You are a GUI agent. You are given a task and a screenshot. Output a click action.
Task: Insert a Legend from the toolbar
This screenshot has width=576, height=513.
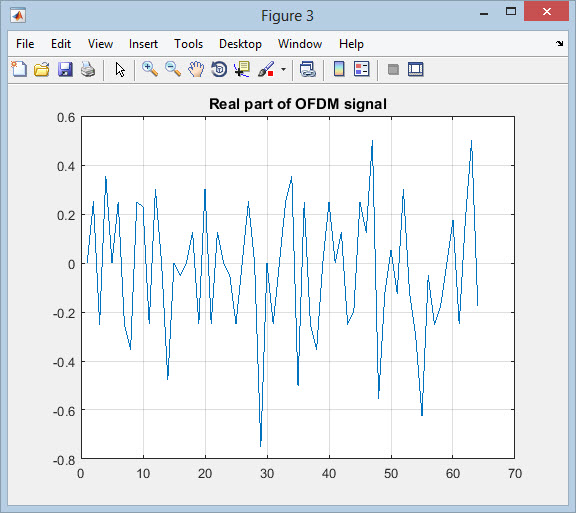[361, 69]
